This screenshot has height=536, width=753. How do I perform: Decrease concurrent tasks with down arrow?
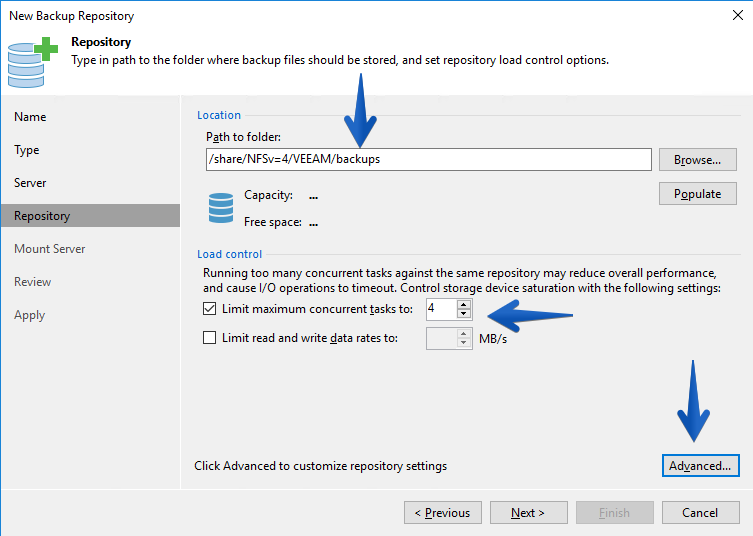point(463,314)
